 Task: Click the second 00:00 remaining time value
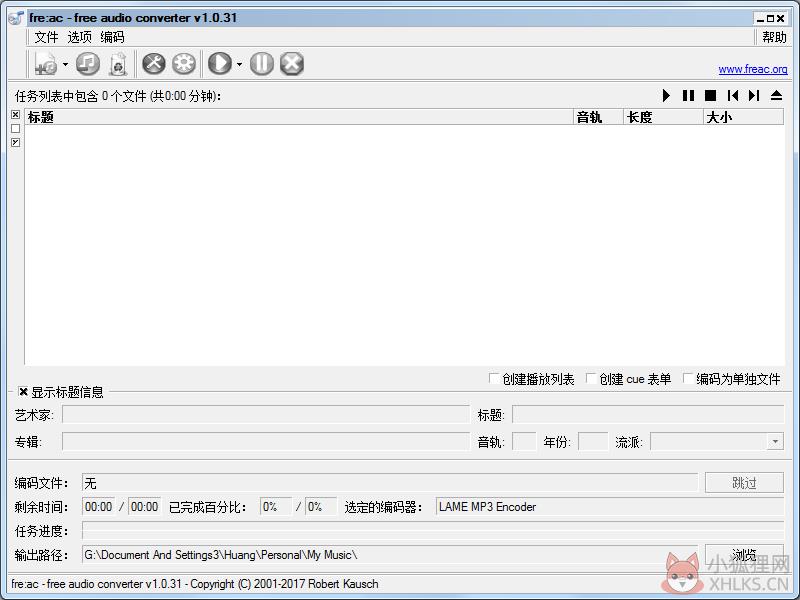click(144, 507)
